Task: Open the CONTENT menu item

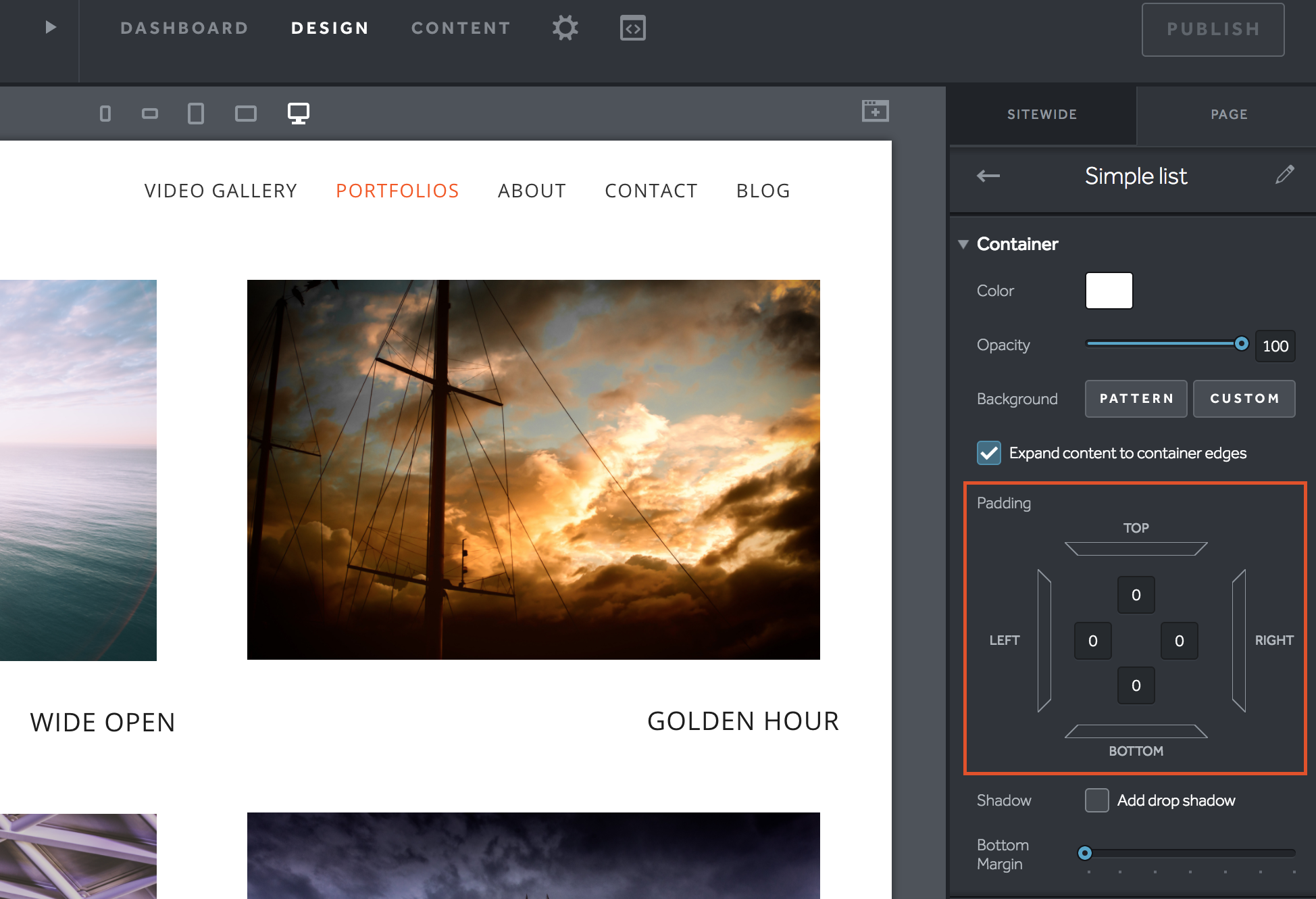Action: 461,28
